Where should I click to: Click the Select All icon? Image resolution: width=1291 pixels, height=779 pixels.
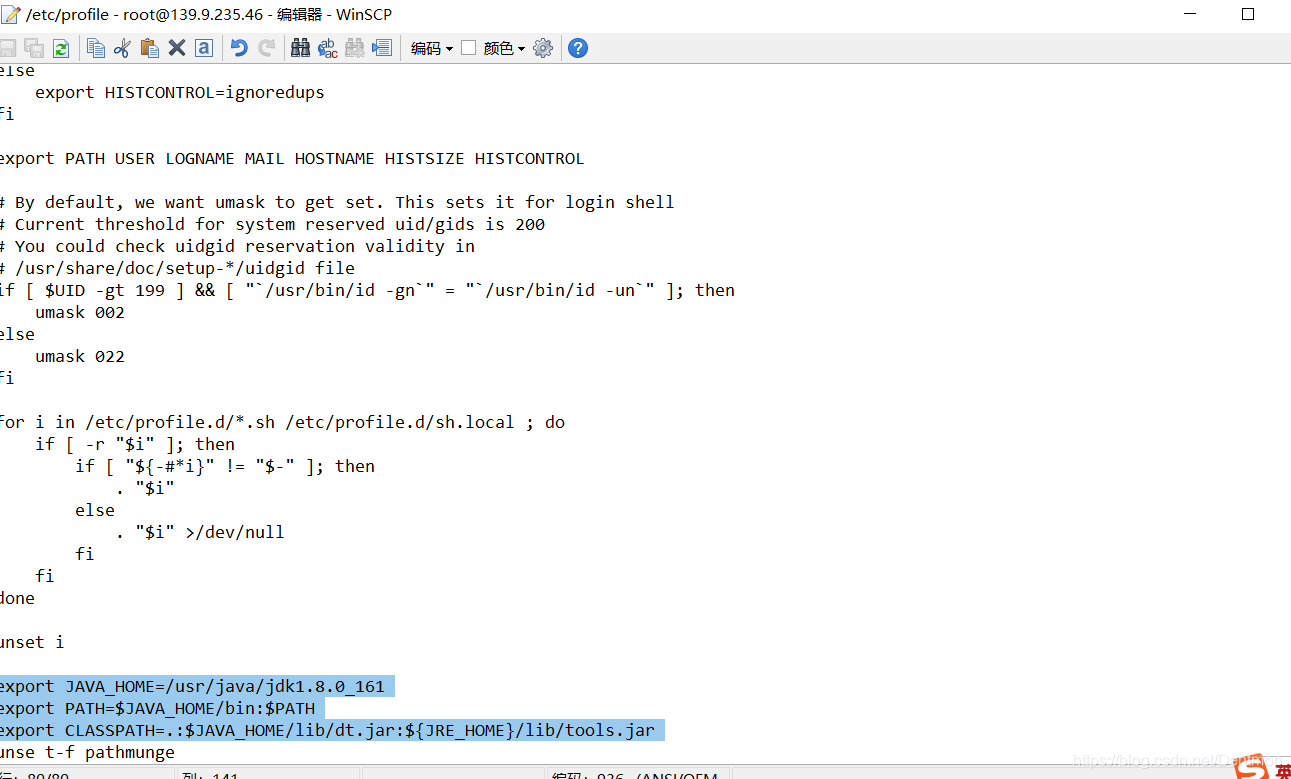204,48
